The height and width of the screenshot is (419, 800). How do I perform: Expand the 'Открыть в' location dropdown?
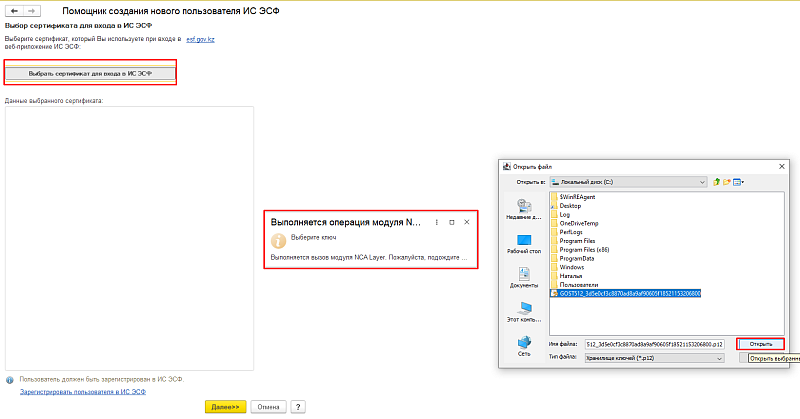click(704, 182)
